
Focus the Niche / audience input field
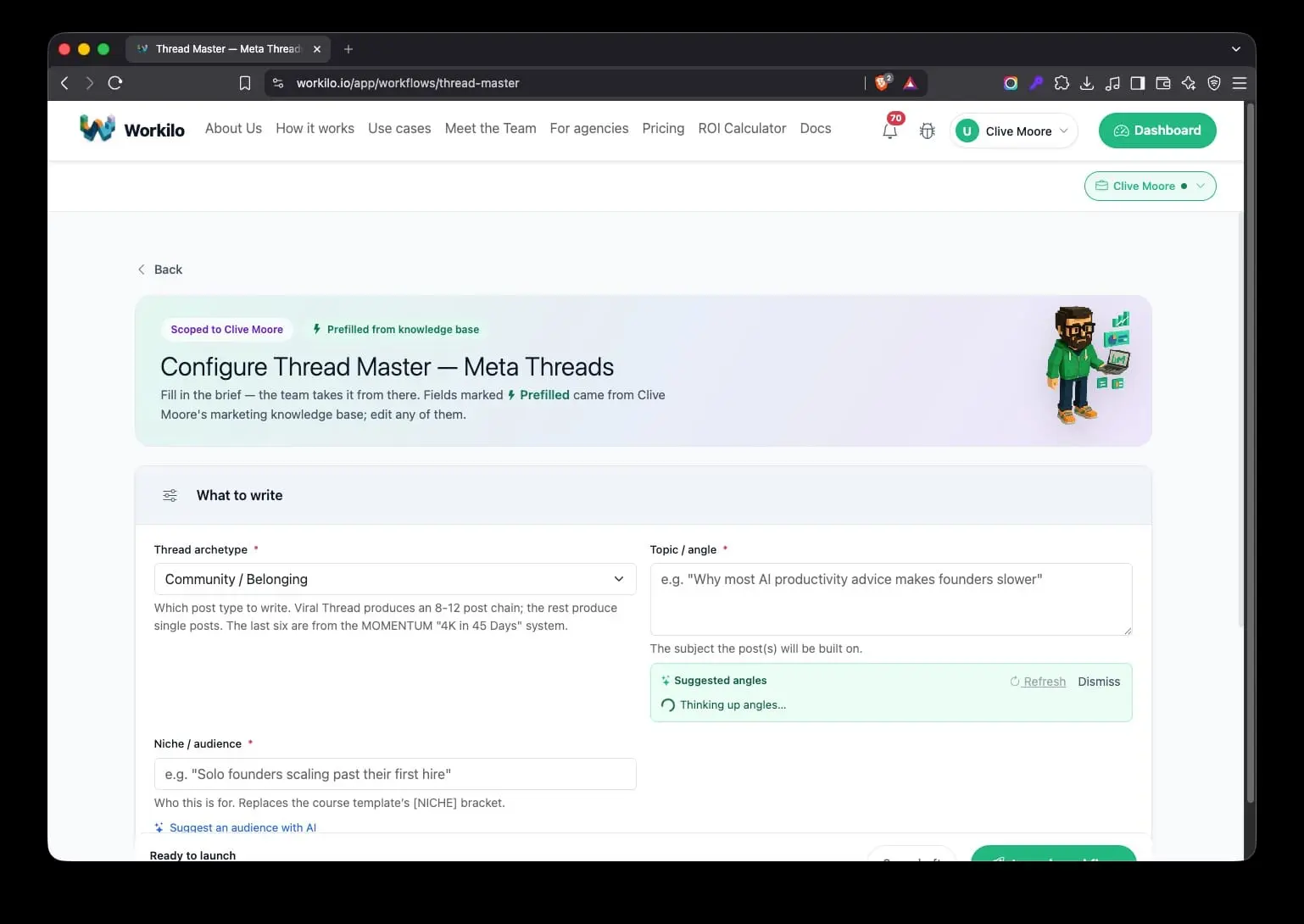(x=395, y=774)
